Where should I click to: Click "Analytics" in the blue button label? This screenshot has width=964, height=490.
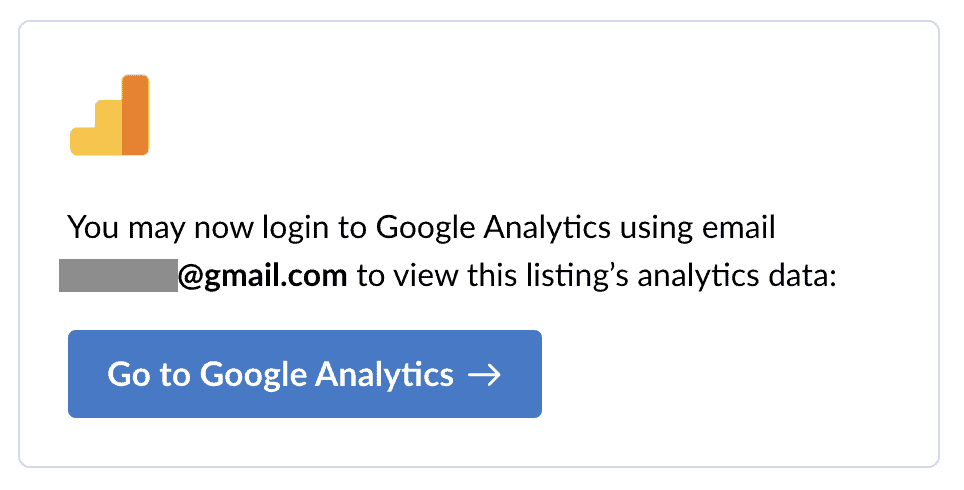pyautogui.click(x=384, y=376)
